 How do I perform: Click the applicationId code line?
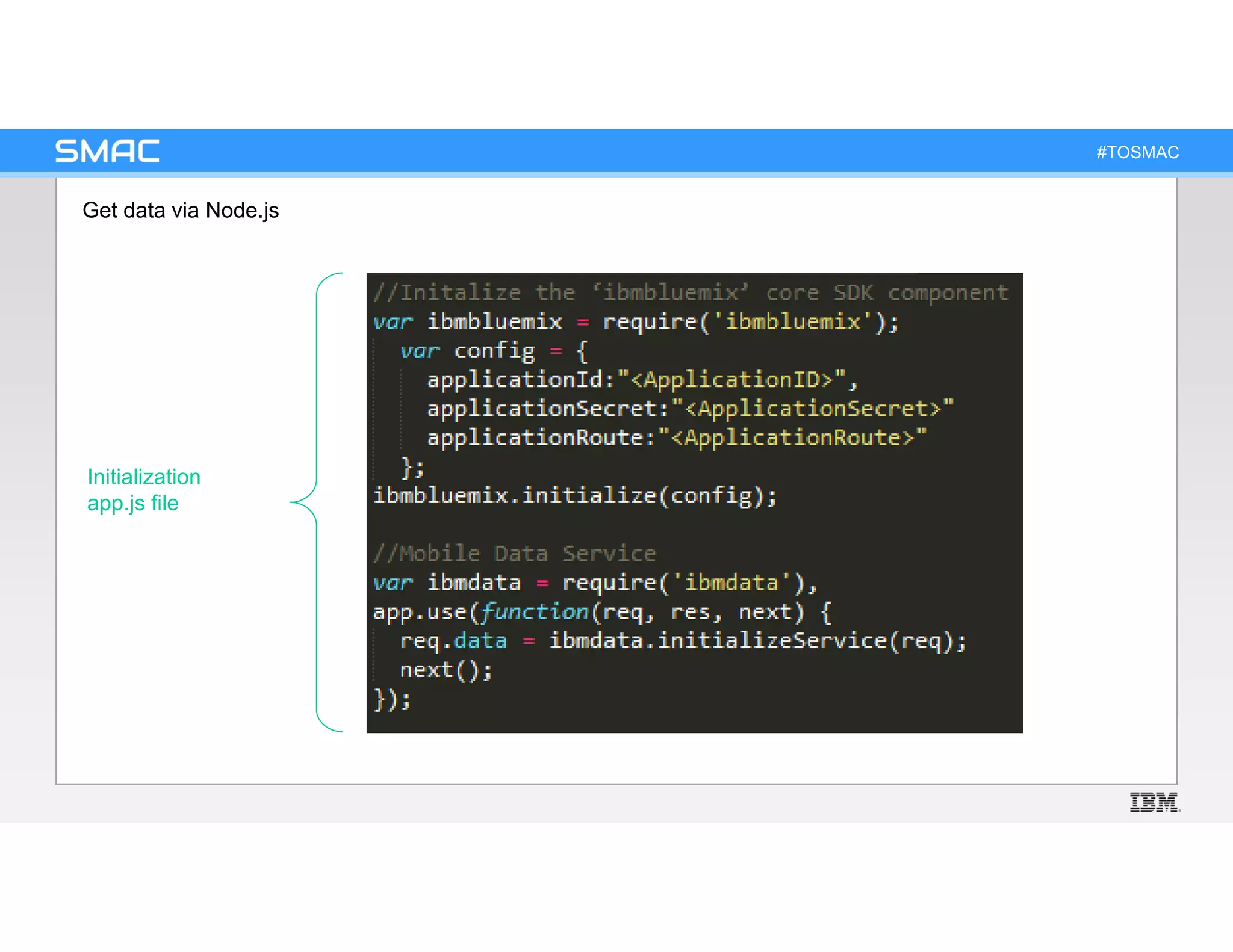(x=642, y=380)
